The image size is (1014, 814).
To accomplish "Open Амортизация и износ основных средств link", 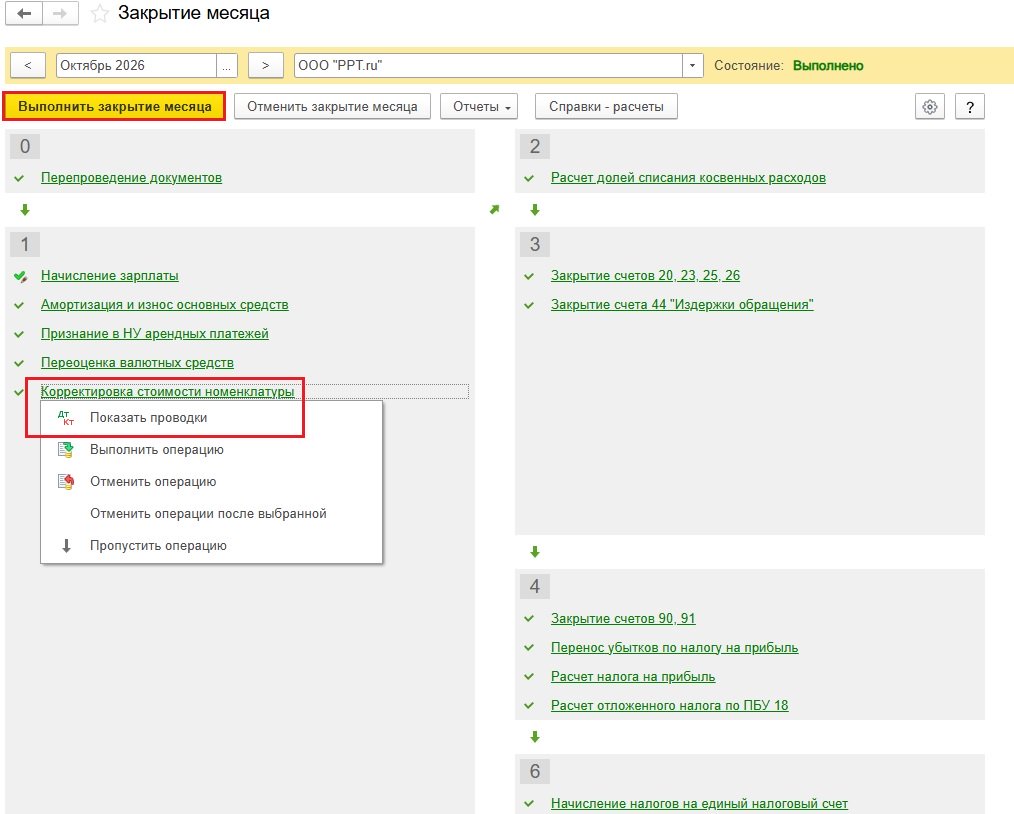I will (x=165, y=305).
